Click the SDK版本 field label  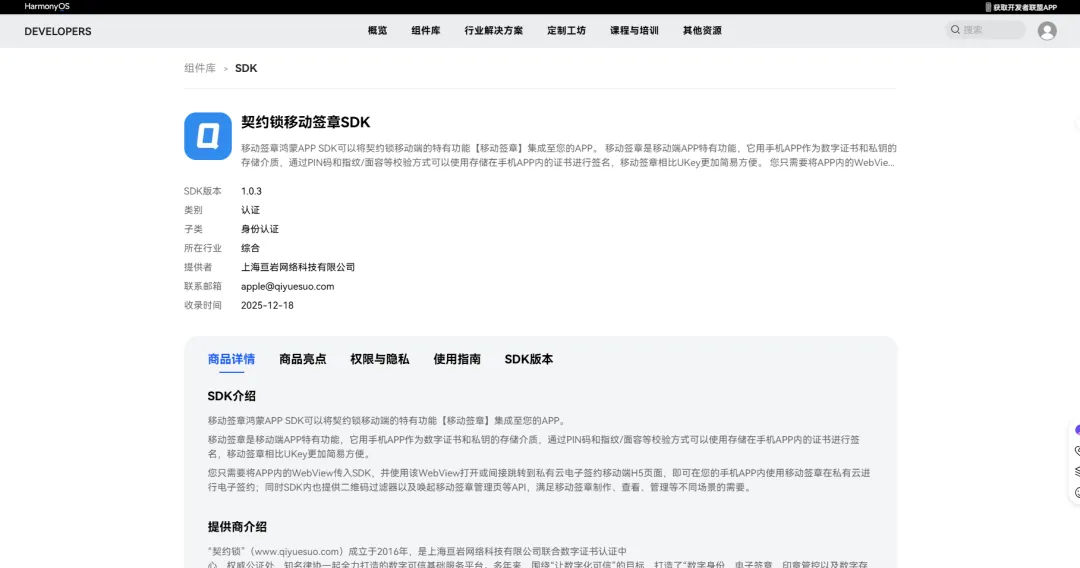pos(202,191)
